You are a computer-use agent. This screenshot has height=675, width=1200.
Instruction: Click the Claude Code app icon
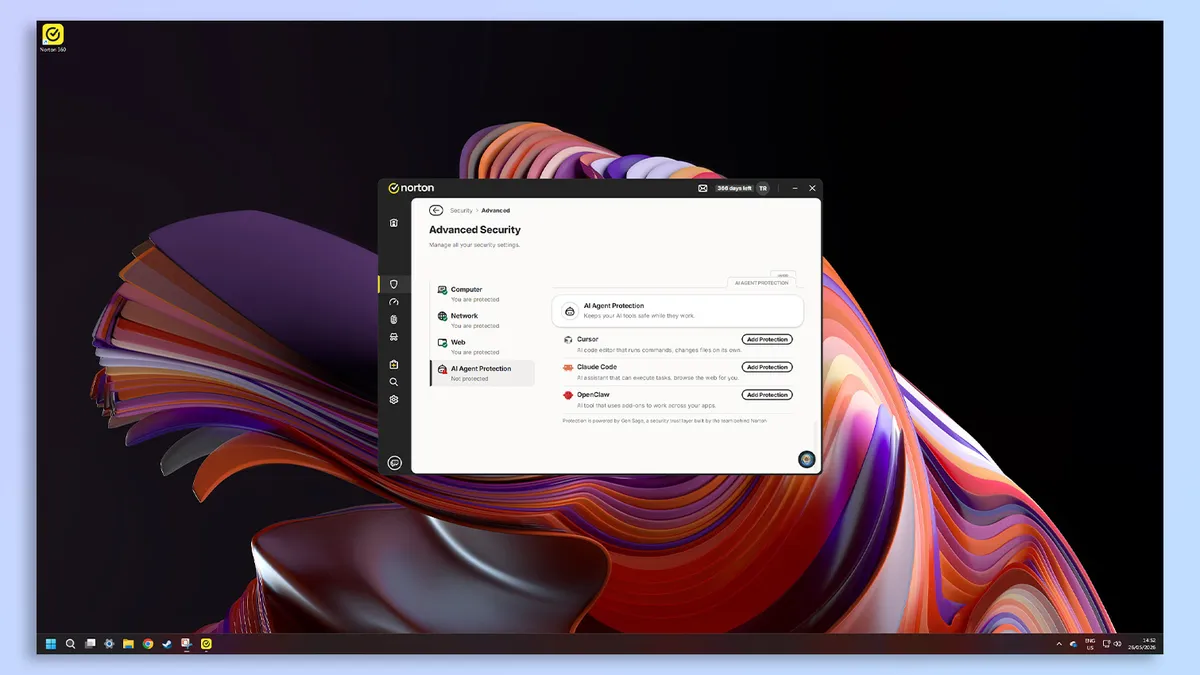pos(568,367)
